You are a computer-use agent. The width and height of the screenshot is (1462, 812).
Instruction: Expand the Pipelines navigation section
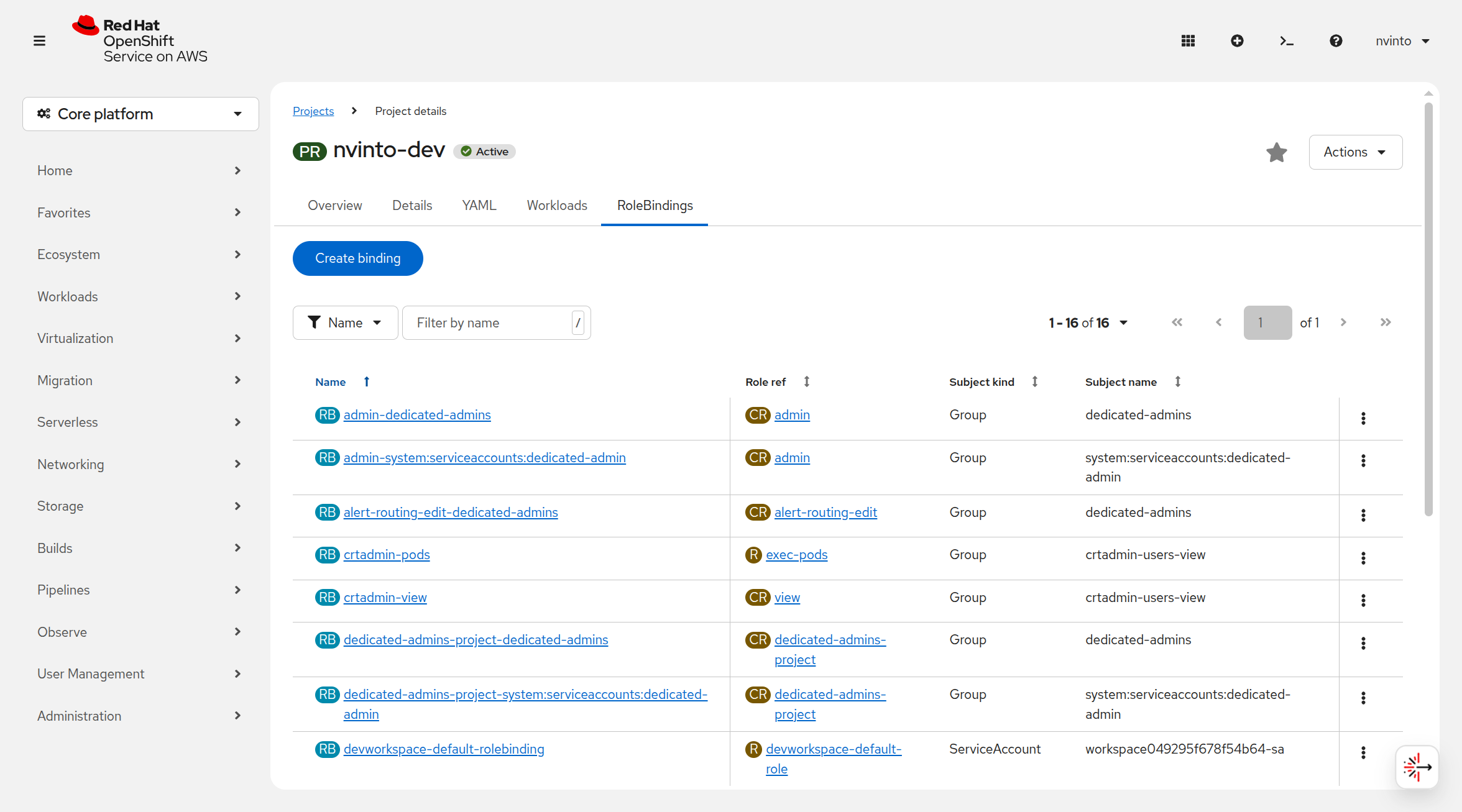[x=140, y=590]
